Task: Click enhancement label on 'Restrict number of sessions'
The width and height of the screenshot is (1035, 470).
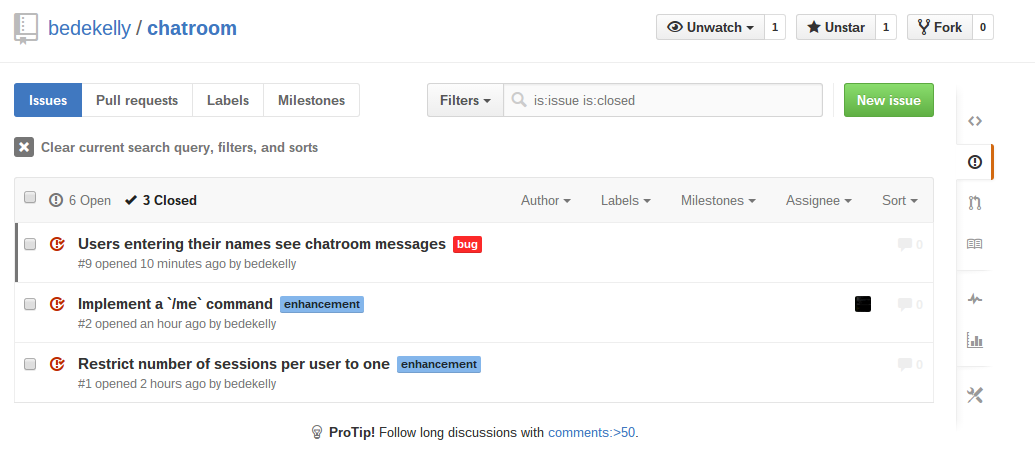Action: (x=439, y=364)
